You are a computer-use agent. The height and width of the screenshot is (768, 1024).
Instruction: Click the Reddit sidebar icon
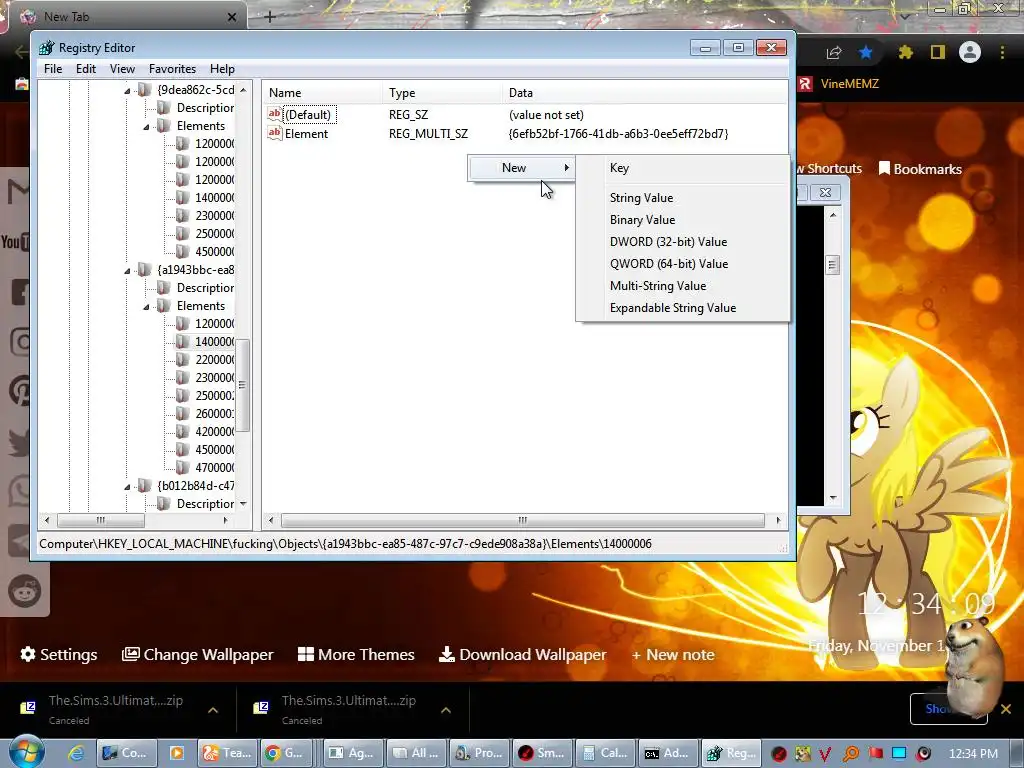coord(24,592)
